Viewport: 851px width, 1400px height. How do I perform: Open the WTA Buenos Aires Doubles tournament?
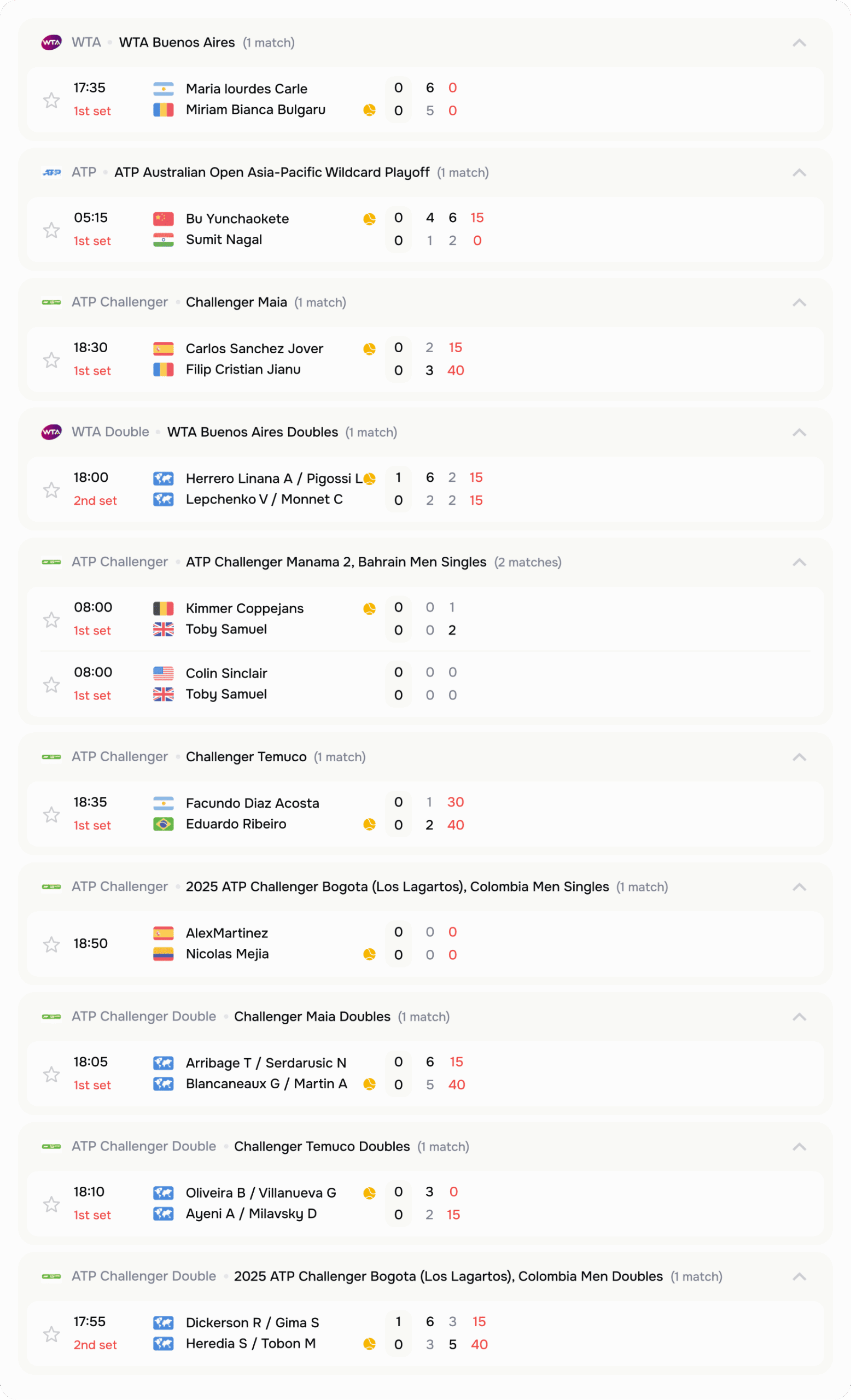point(252,433)
